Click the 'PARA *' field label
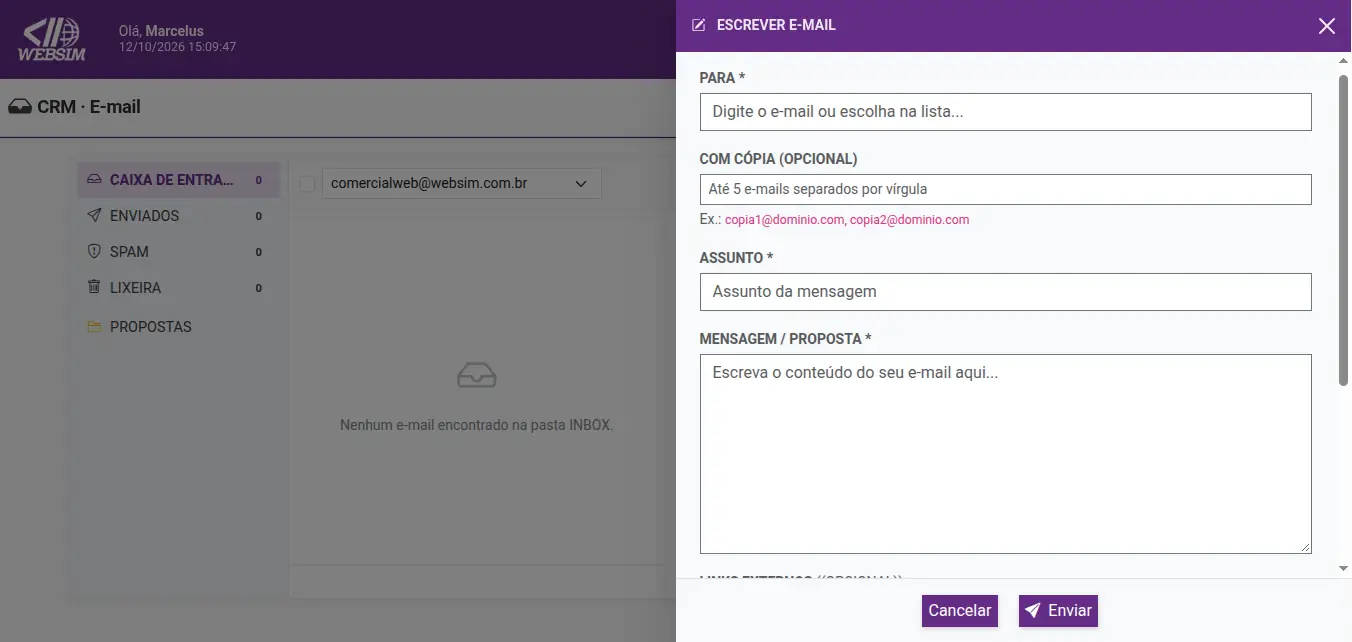The height and width of the screenshot is (642, 1352). click(x=723, y=78)
